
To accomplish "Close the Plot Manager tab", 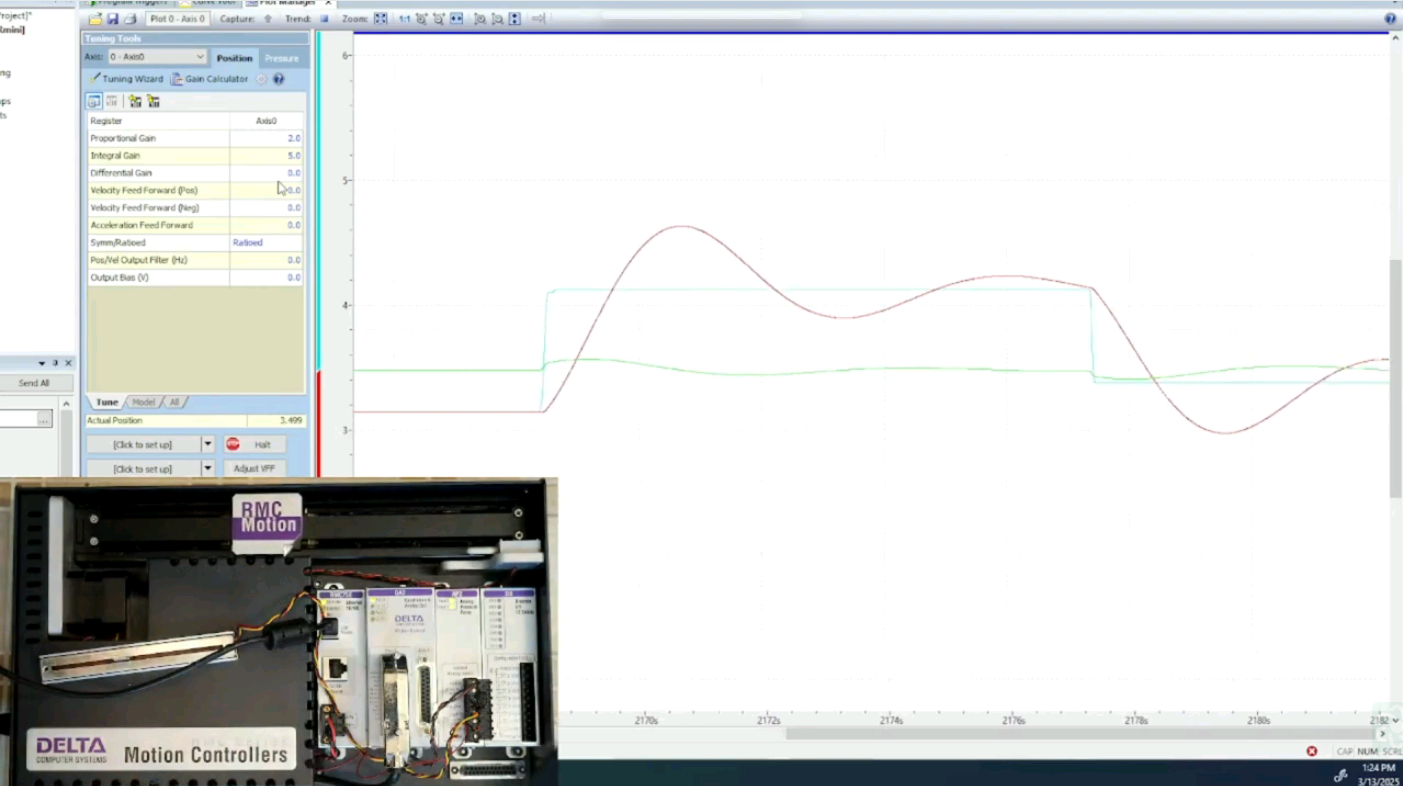I will coord(328,3).
